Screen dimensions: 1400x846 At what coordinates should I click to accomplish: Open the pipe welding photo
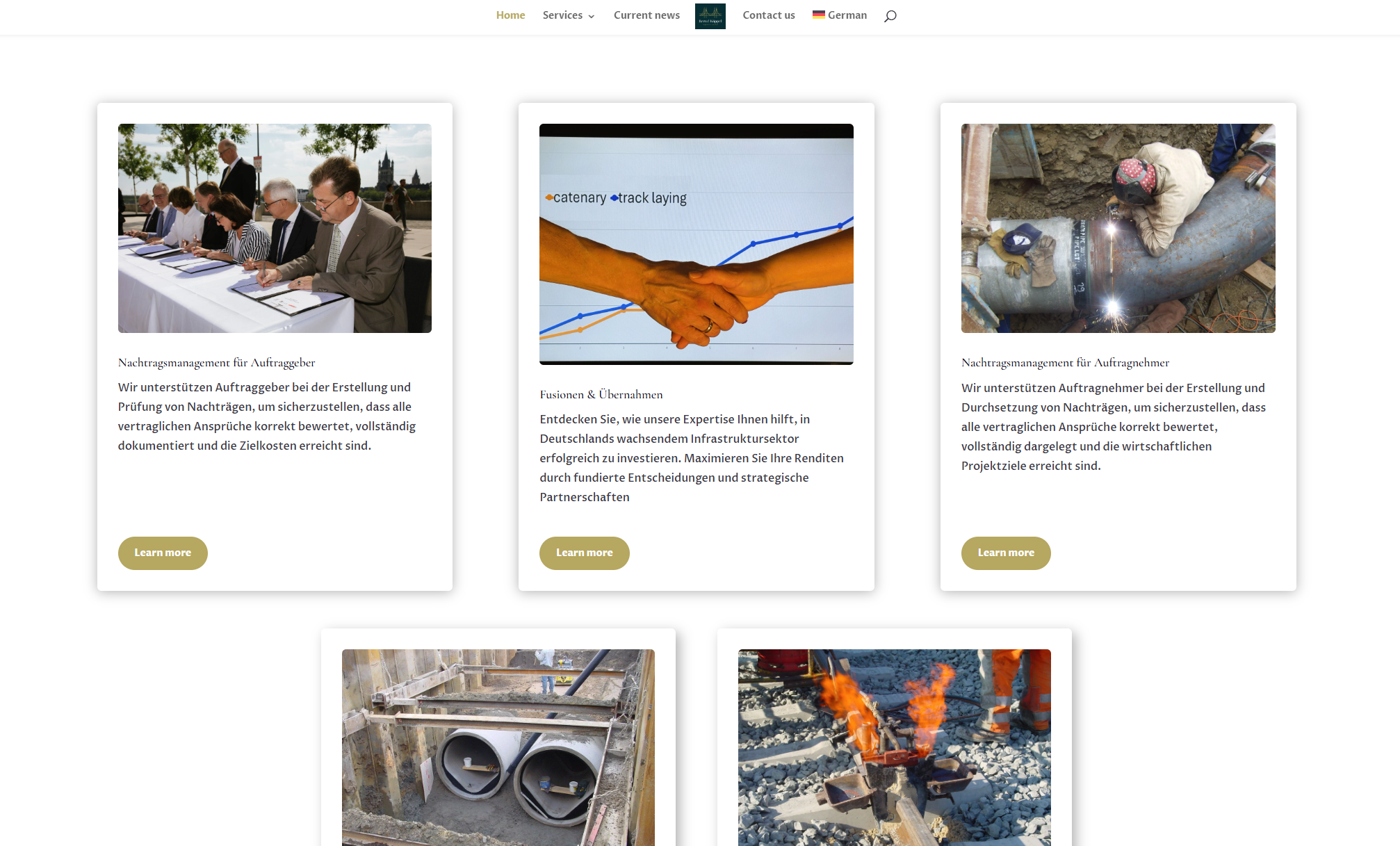coord(1118,228)
